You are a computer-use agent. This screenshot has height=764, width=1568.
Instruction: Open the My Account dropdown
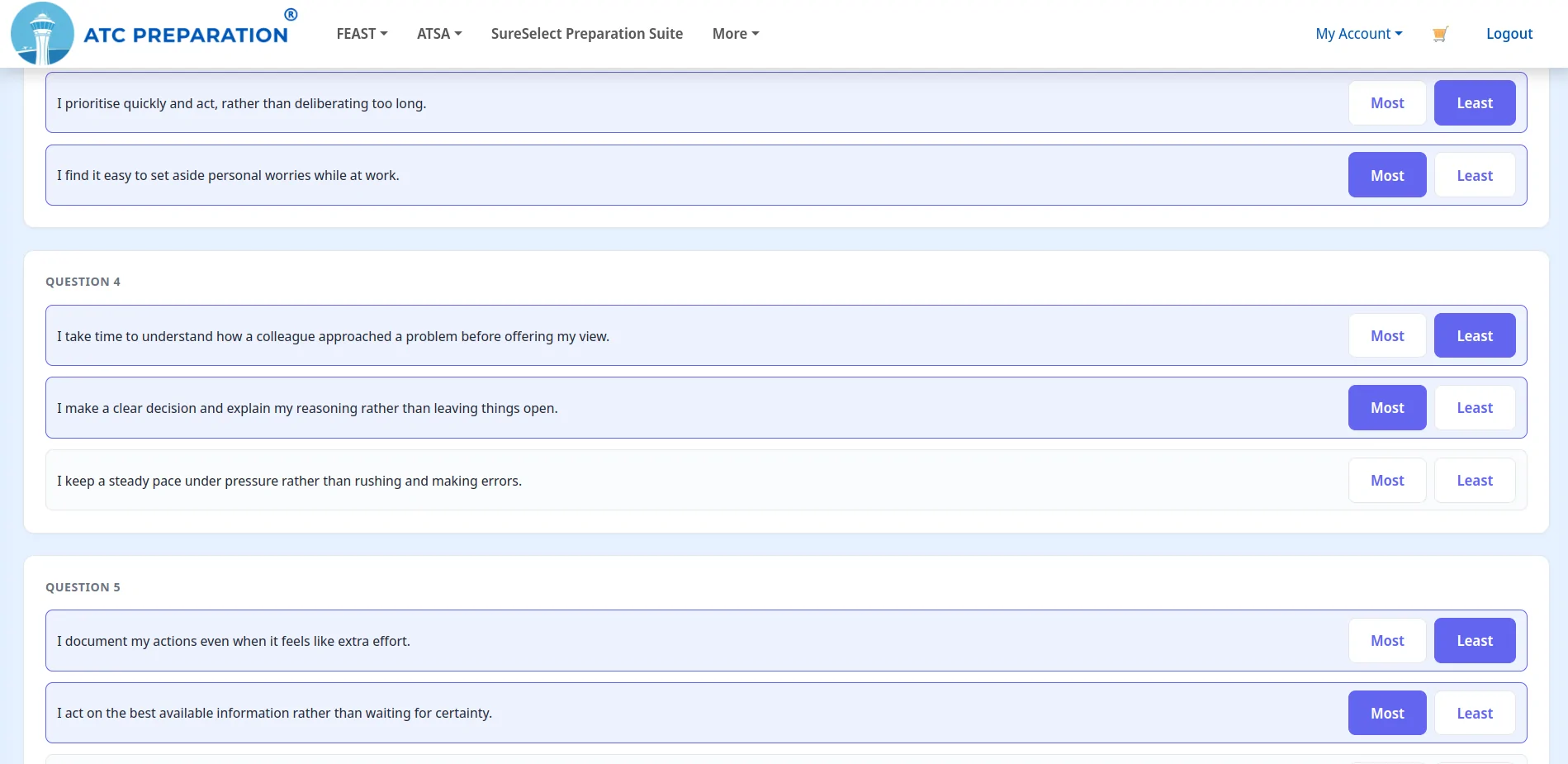(x=1359, y=34)
